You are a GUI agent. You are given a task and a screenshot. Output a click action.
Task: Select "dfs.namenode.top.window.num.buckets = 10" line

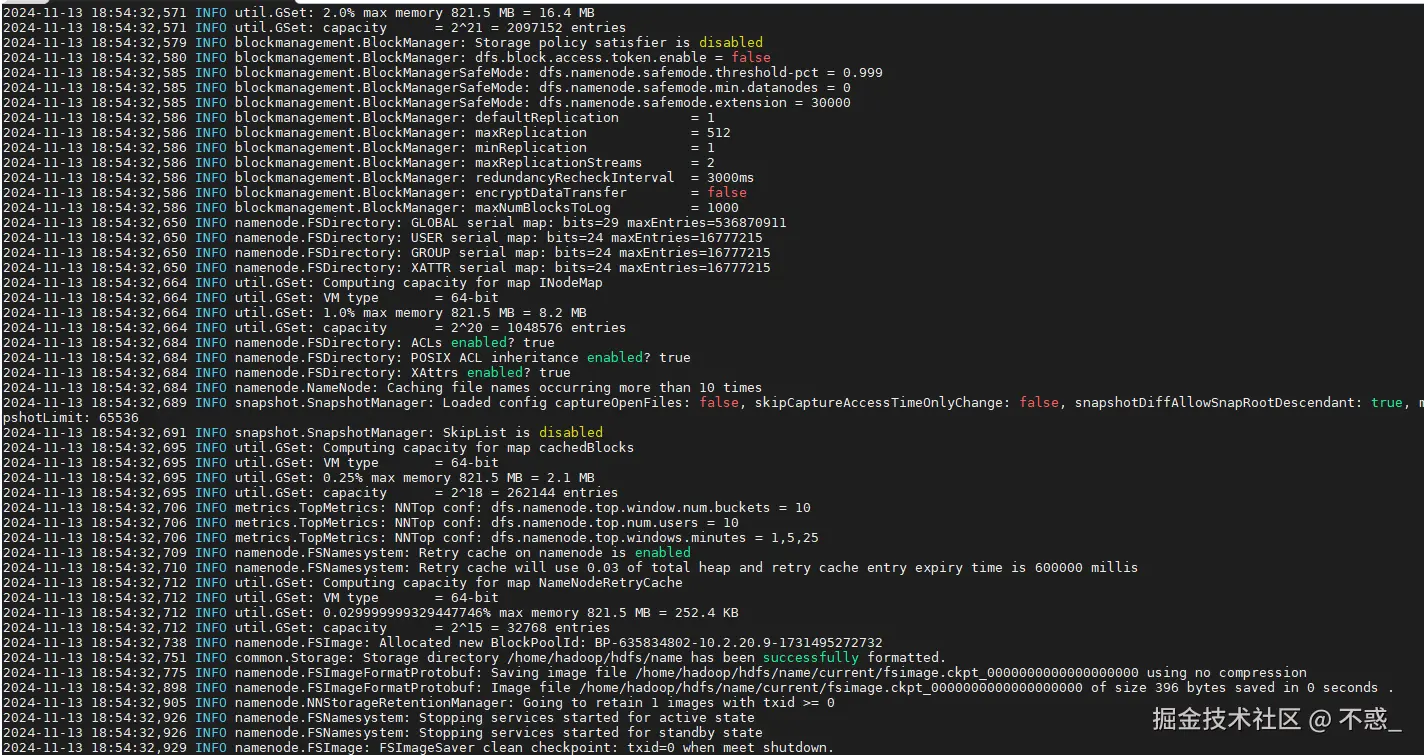406,508
